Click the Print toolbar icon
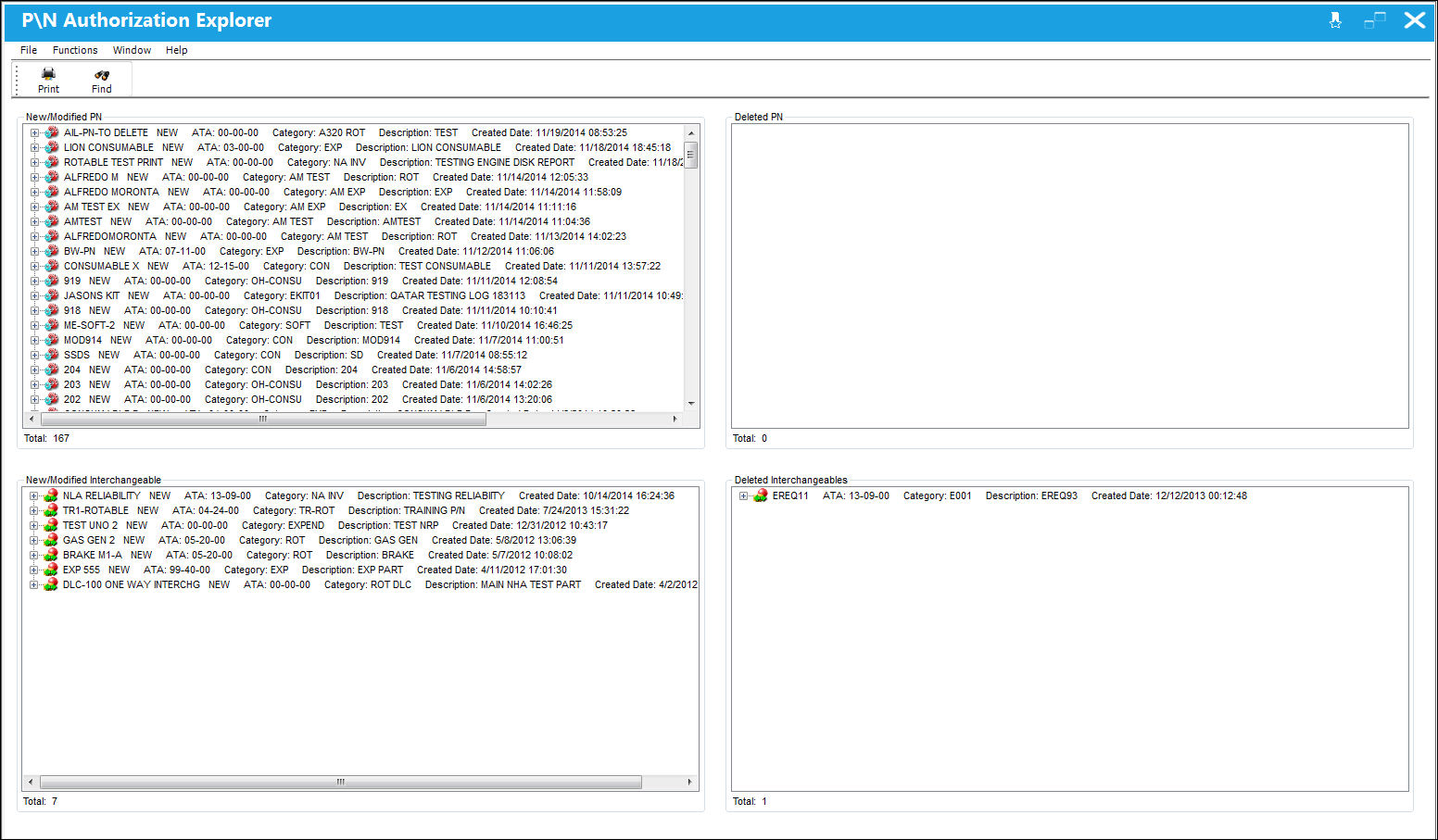 click(48, 73)
